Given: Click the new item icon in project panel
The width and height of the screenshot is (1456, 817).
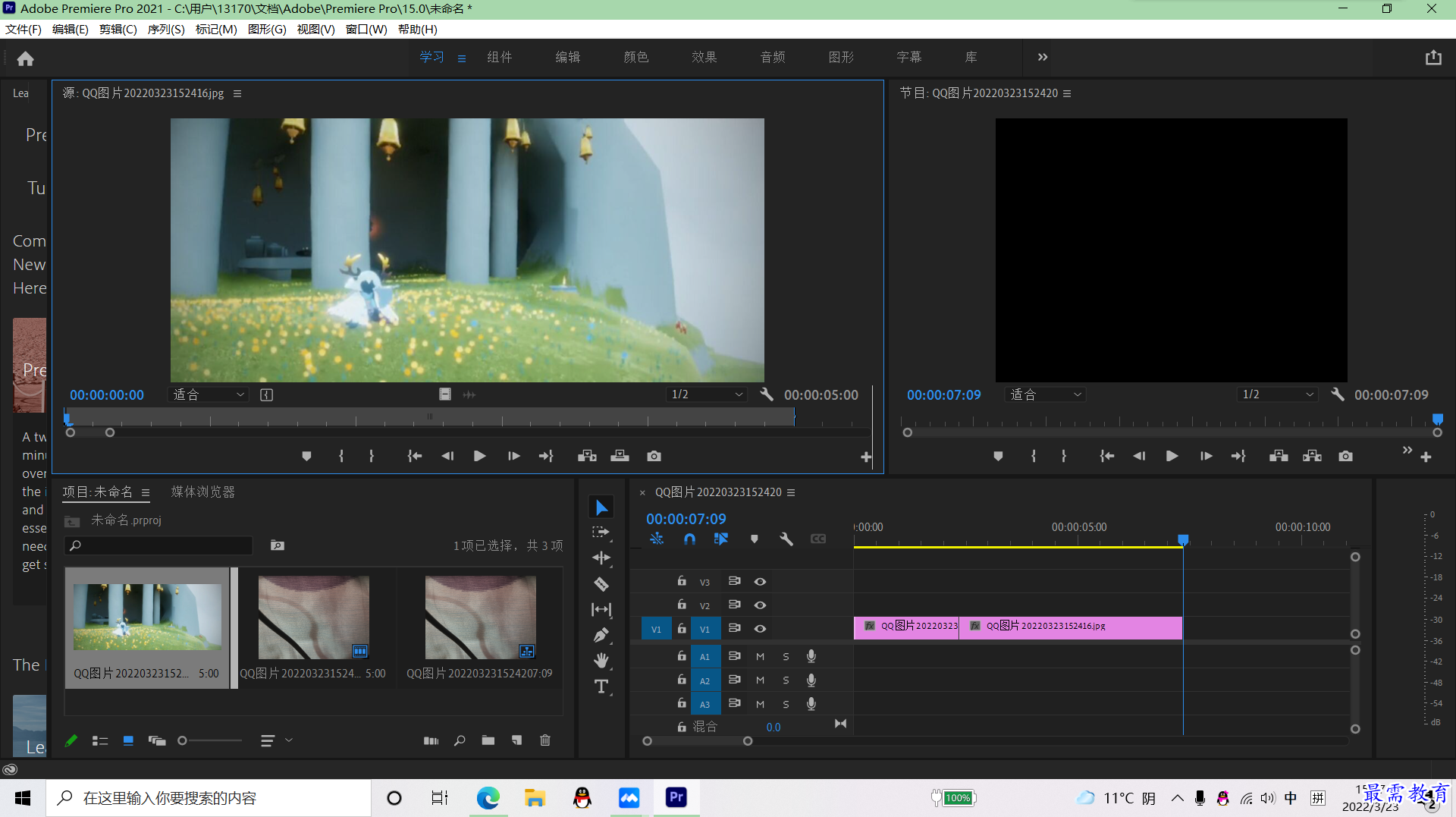Looking at the screenshot, I should (516, 740).
